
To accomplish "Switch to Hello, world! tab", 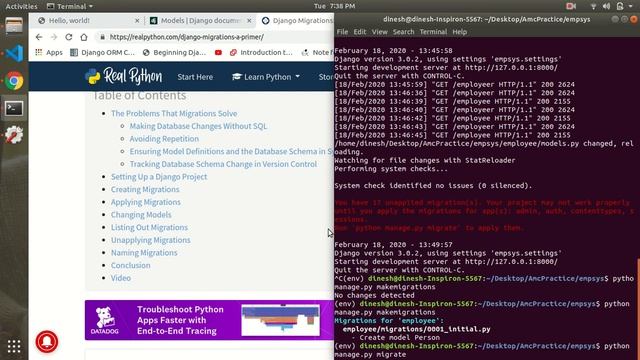I will point(87,20).
